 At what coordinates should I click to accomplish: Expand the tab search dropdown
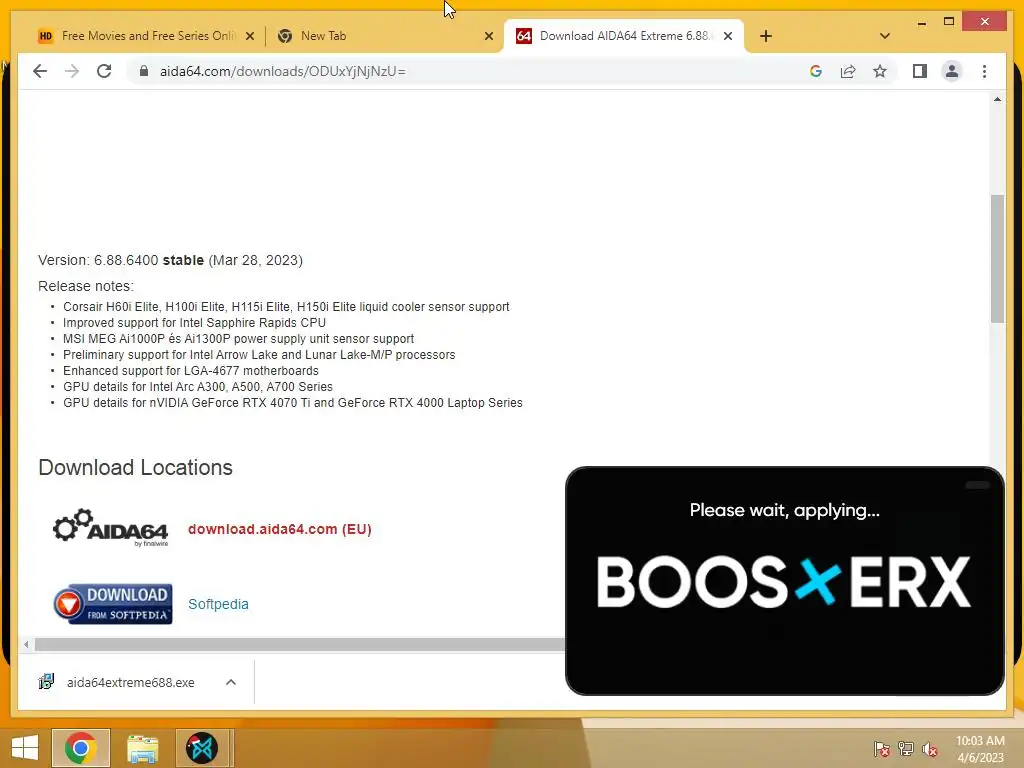coord(885,36)
